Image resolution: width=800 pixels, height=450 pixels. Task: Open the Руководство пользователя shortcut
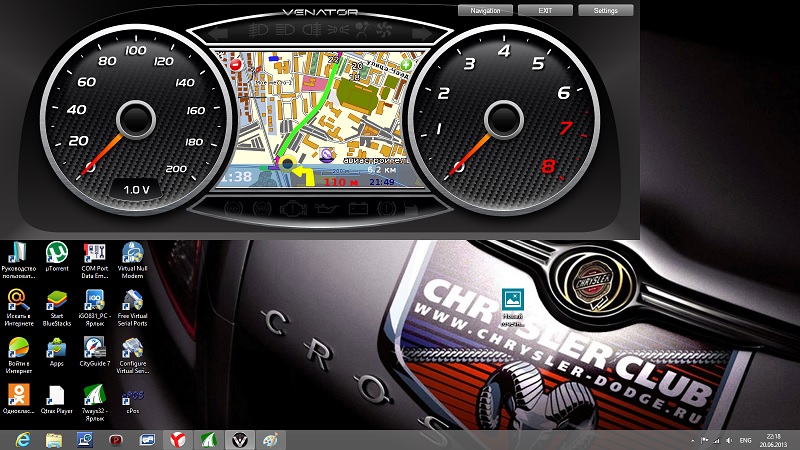coord(19,261)
